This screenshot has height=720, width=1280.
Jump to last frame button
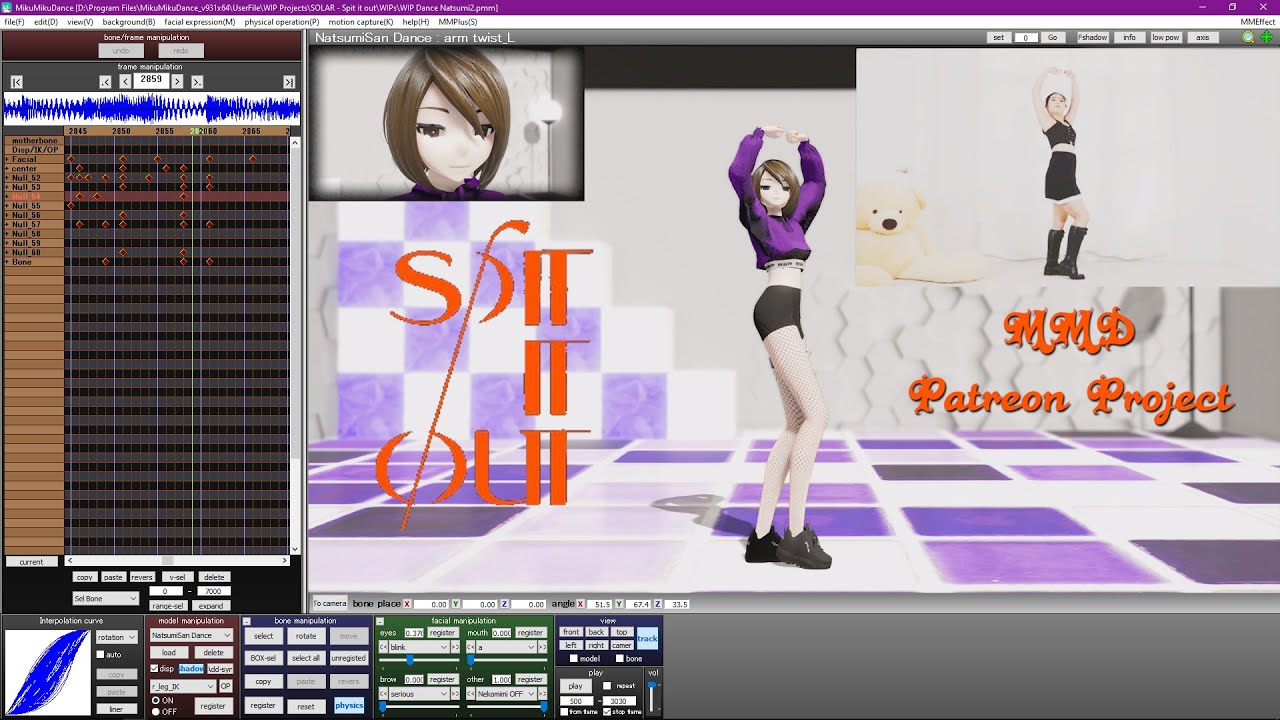point(289,82)
